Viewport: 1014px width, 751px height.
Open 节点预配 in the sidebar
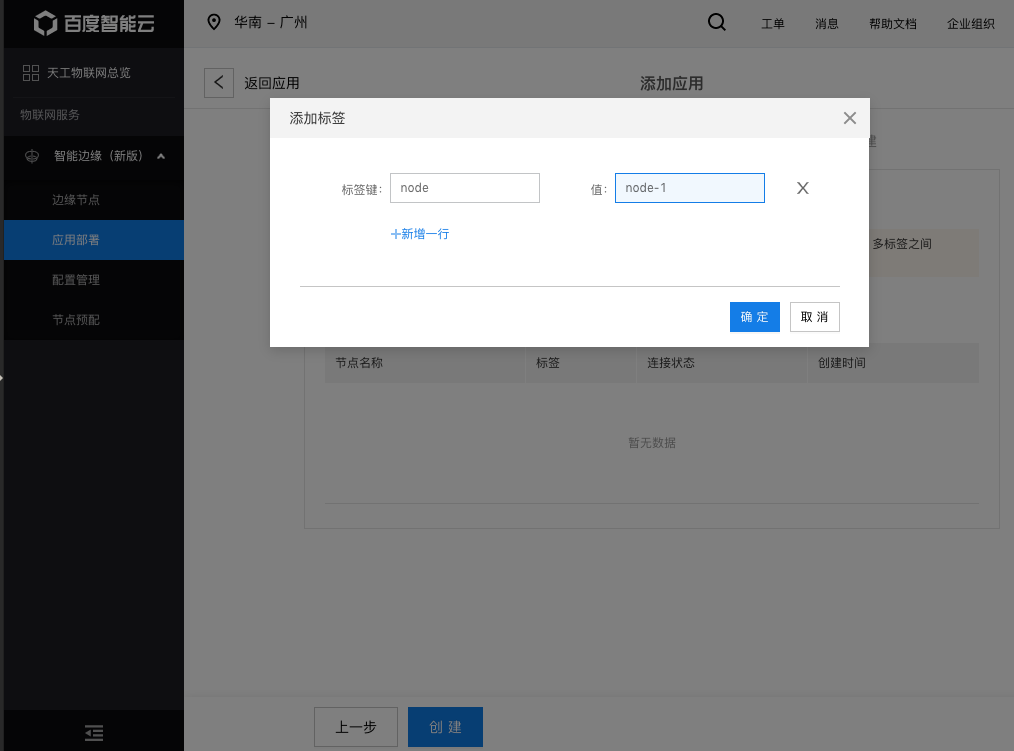click(94, 320)
